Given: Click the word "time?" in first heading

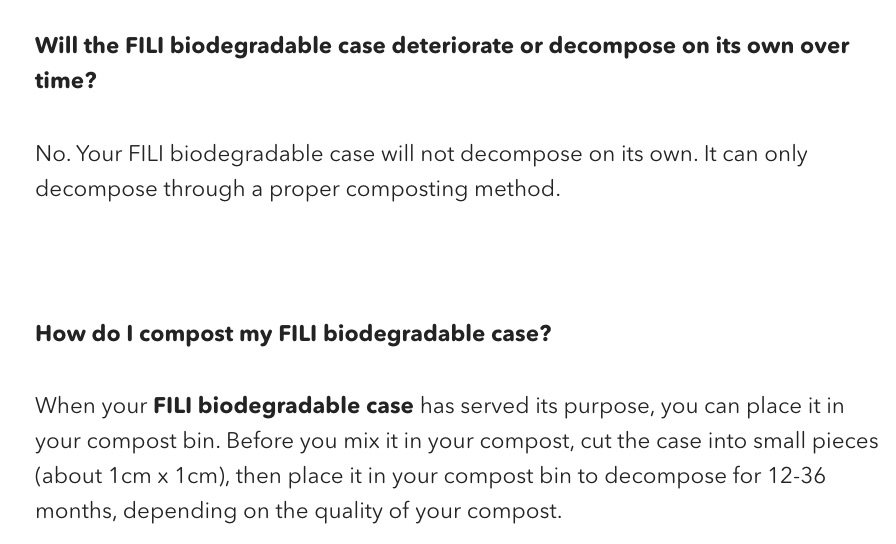Looking at the screenshot, I should [66, 80].
